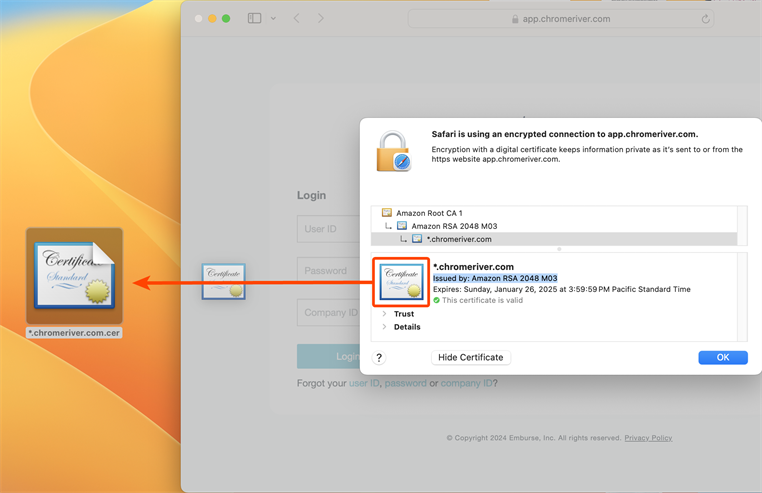The width and height of the screenshot is (762, 493).
Task: Reload the page with refresh icon
Action: (705, 19)
